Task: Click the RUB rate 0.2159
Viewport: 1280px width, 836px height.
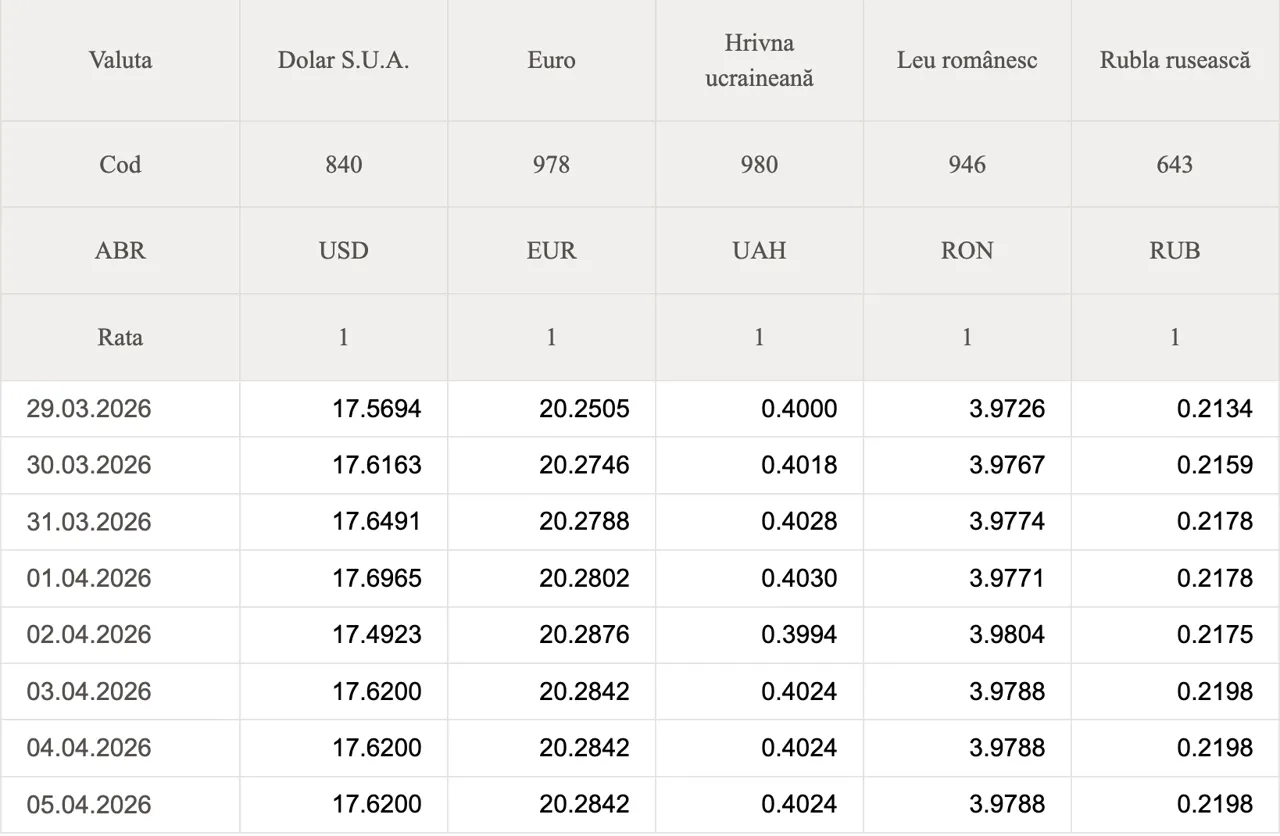Action: pos(1215,465)
